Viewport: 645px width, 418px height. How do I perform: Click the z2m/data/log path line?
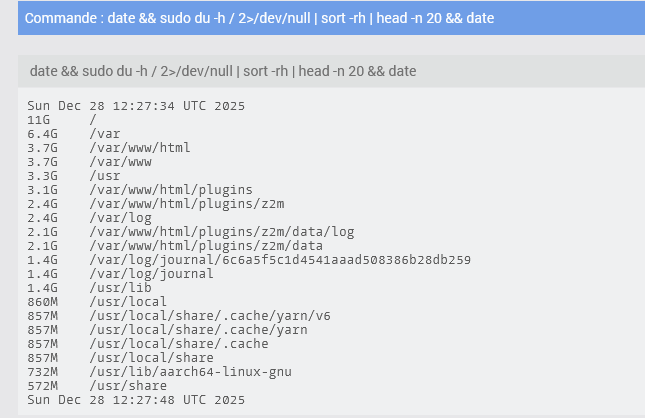click(221, 231)
